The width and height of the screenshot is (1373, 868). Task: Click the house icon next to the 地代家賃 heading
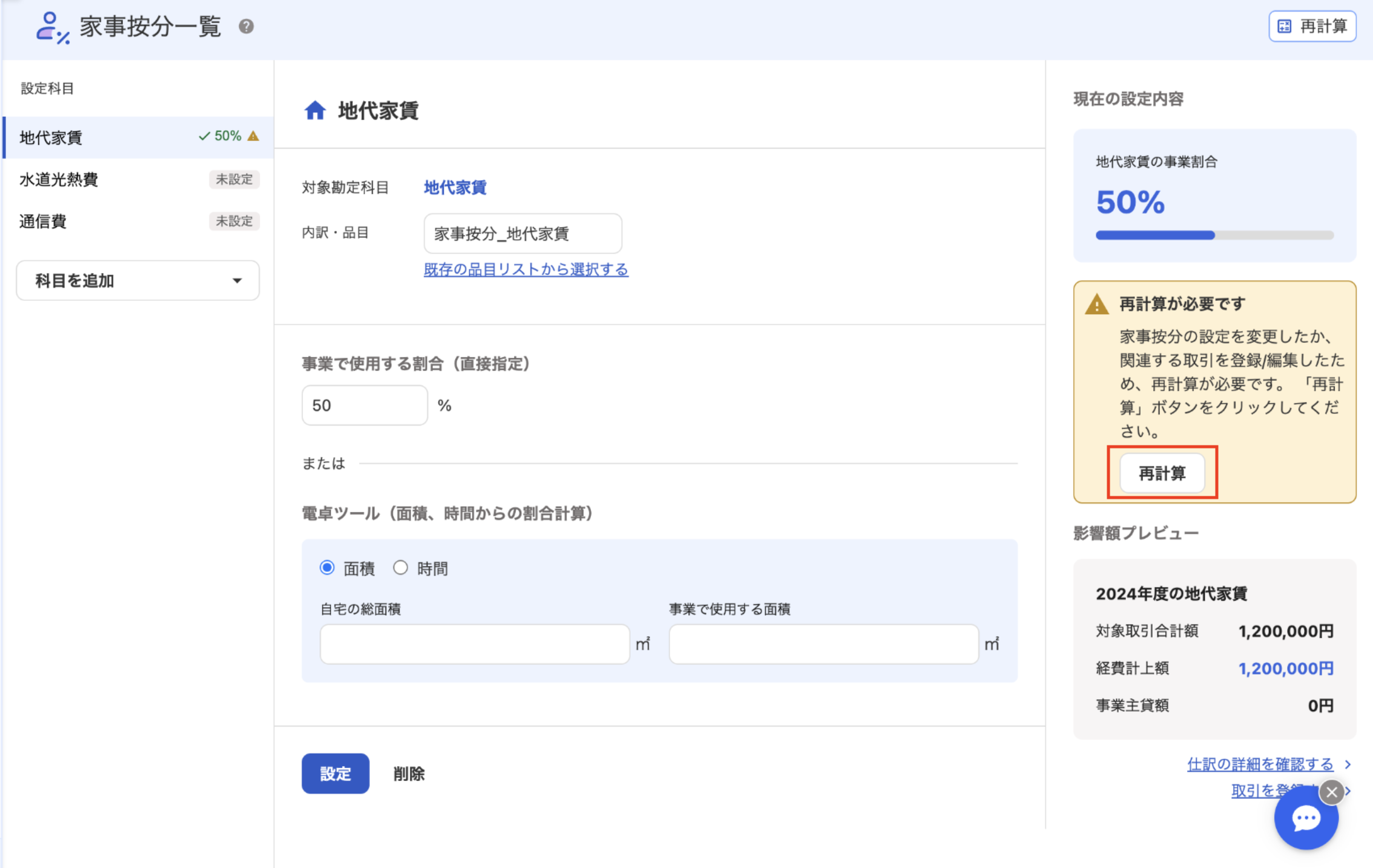pos(315,111)
